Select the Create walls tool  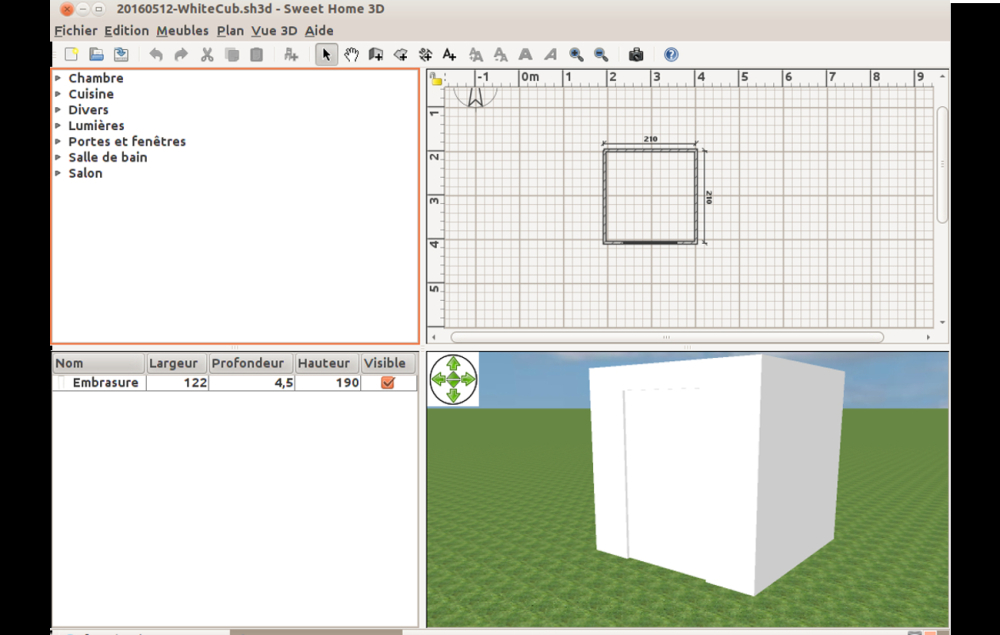click(x=376, y=55)
